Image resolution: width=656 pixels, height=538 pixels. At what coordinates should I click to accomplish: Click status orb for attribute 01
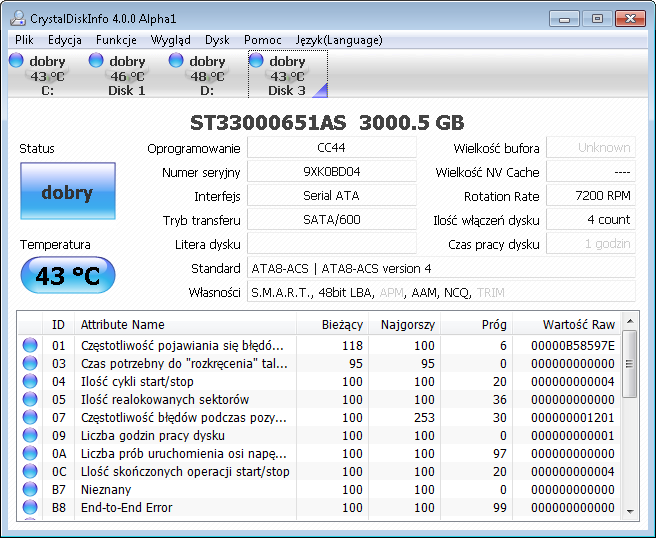tap(30, 345)
